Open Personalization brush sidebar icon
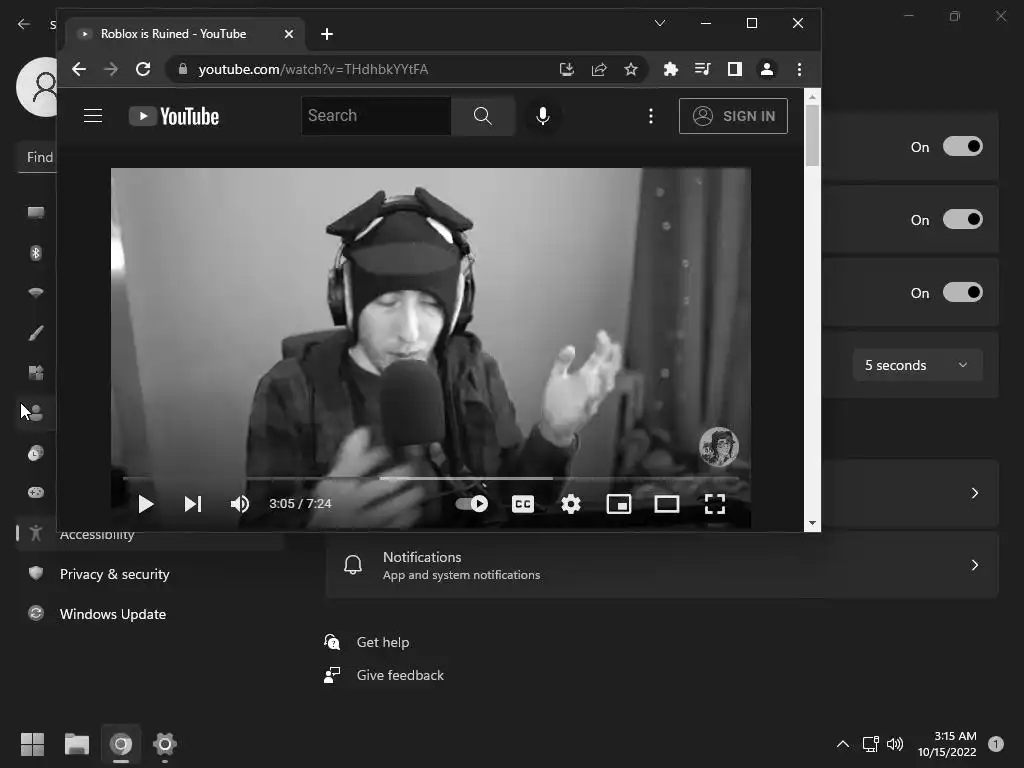 (36, 333)
